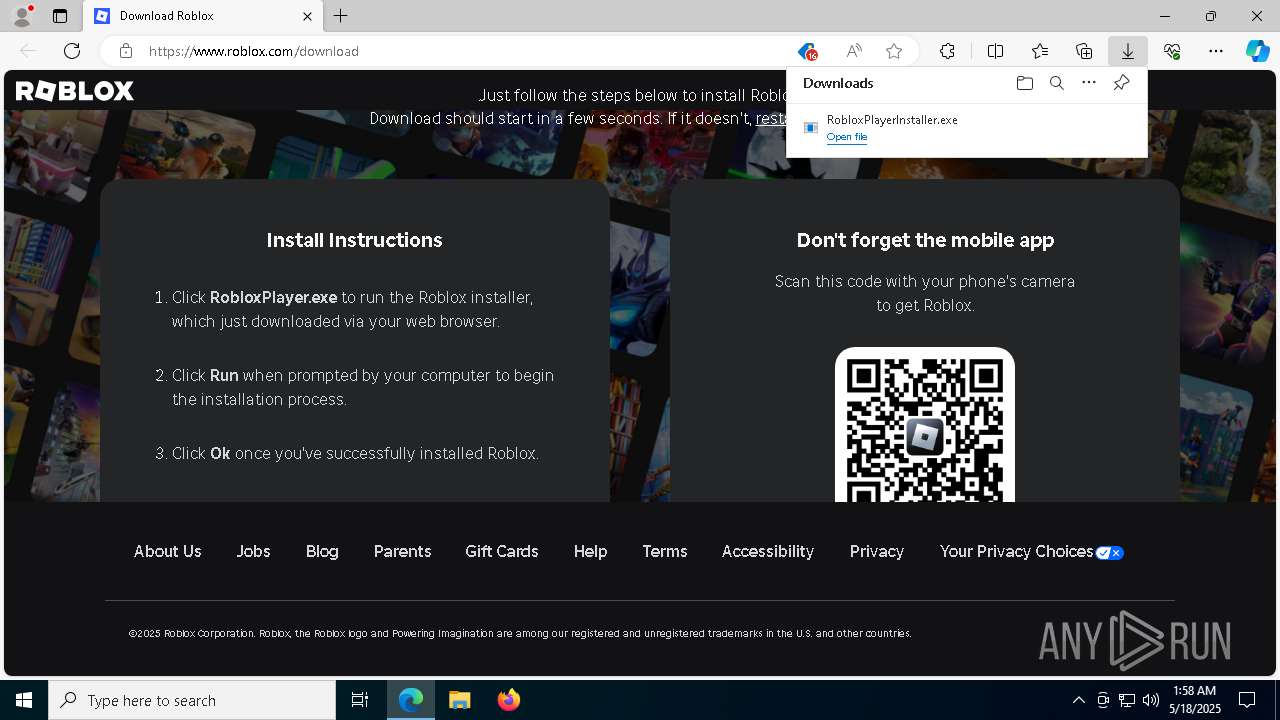Click the taskbar search box
1280x720 pixels.
[192, 700]
